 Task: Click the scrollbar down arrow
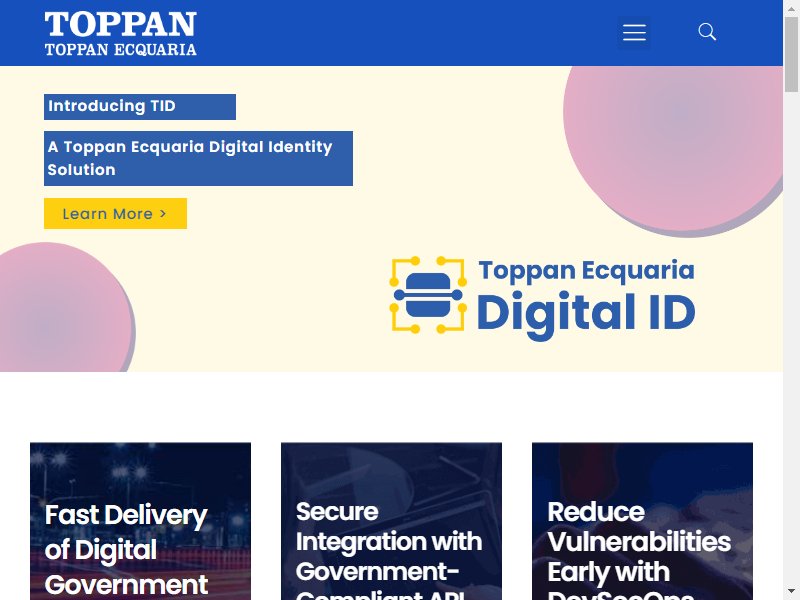(791, 593)
